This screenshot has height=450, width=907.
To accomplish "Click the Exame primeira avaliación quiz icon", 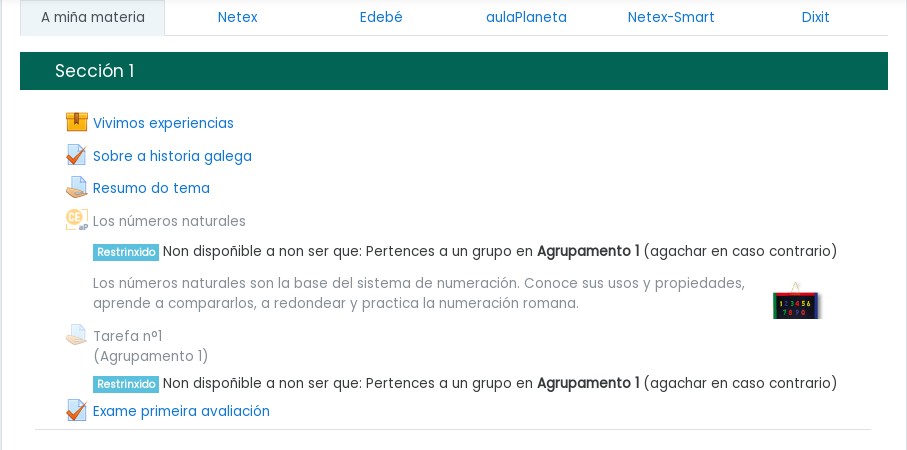I will [76, 411].
